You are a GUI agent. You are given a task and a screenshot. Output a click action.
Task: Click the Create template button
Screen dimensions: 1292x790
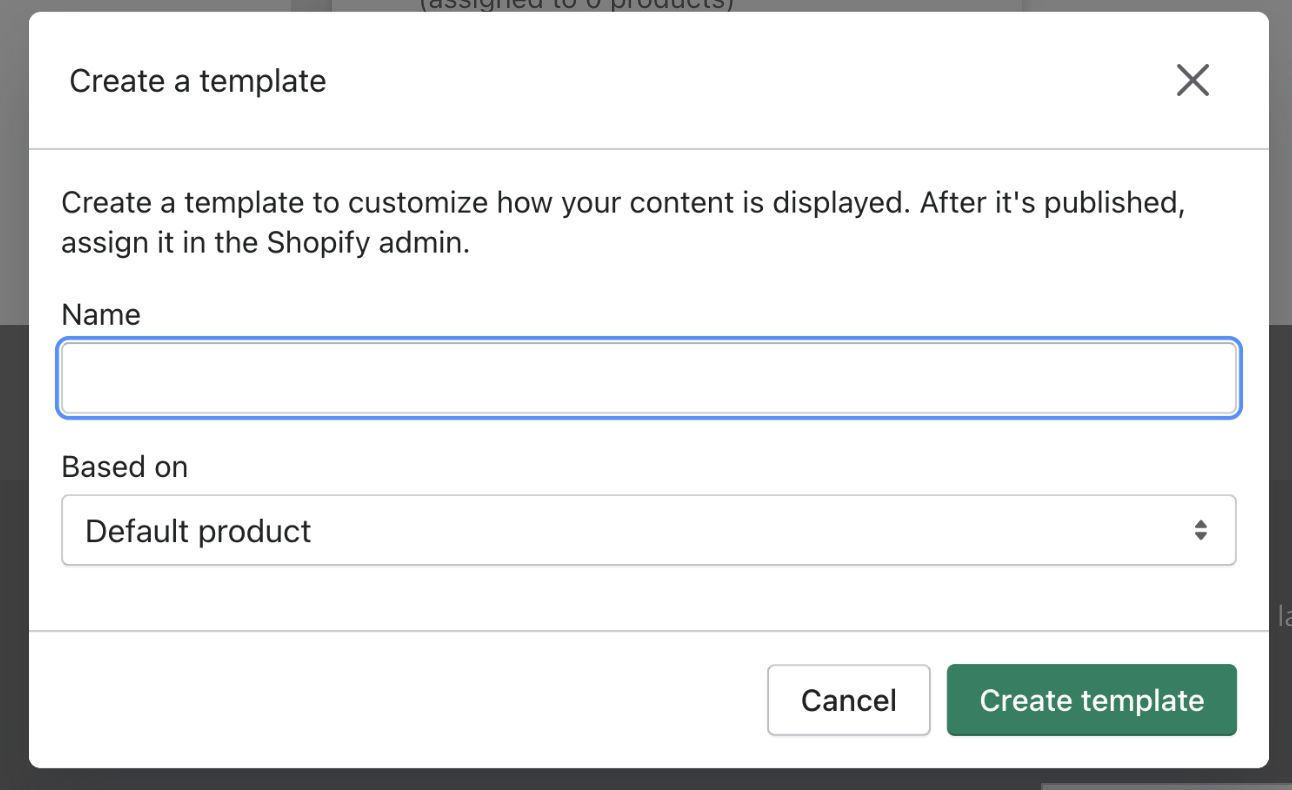point(1092,700)
